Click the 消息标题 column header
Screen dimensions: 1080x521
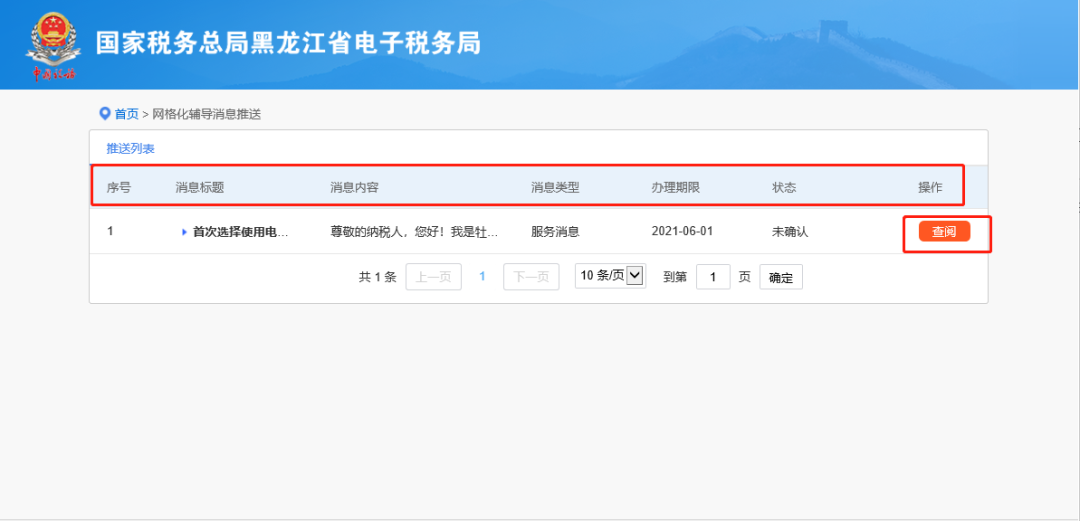point(200,187)
